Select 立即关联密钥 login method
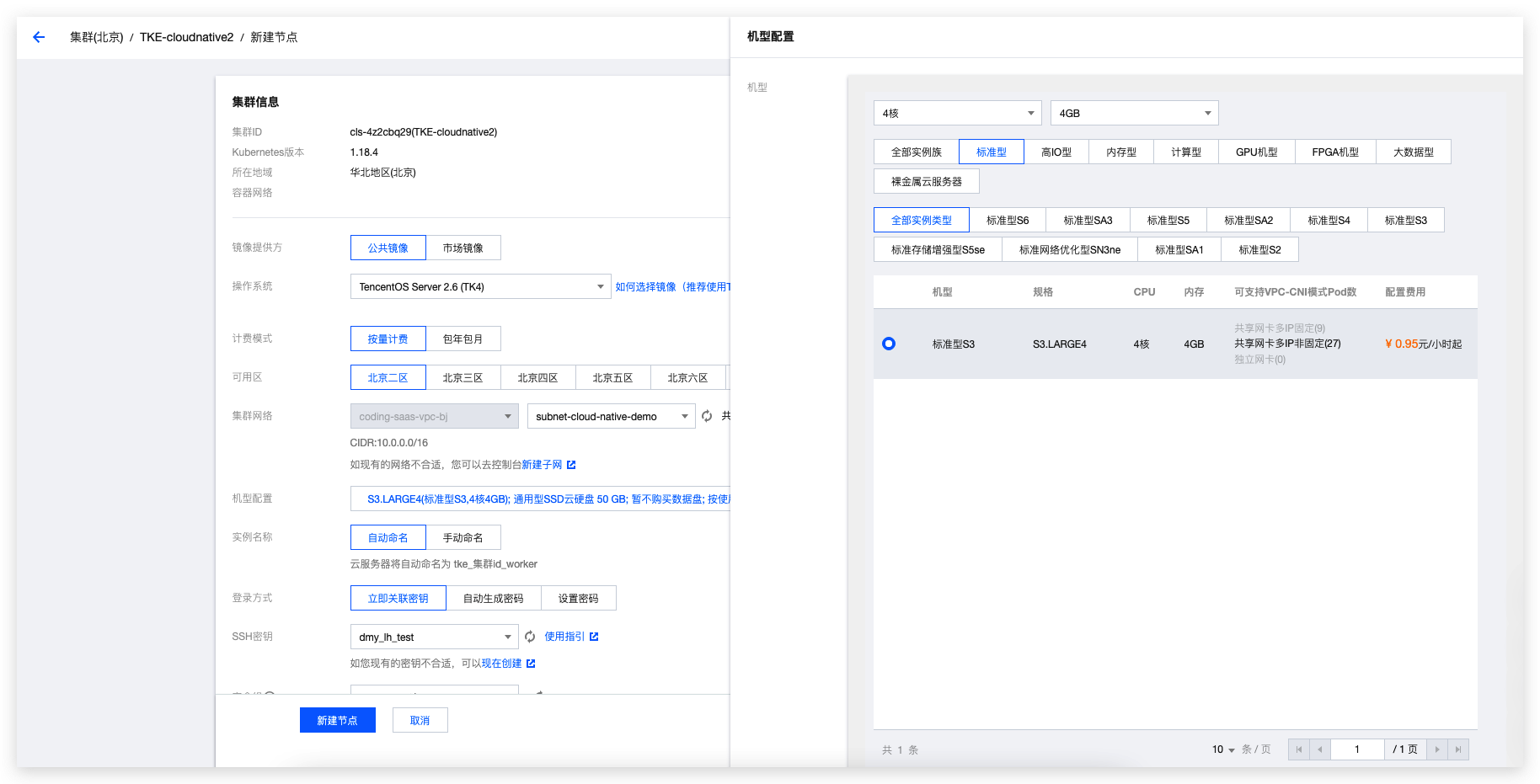The height and width of the screenshot is (784, 1540). (398, 598)
